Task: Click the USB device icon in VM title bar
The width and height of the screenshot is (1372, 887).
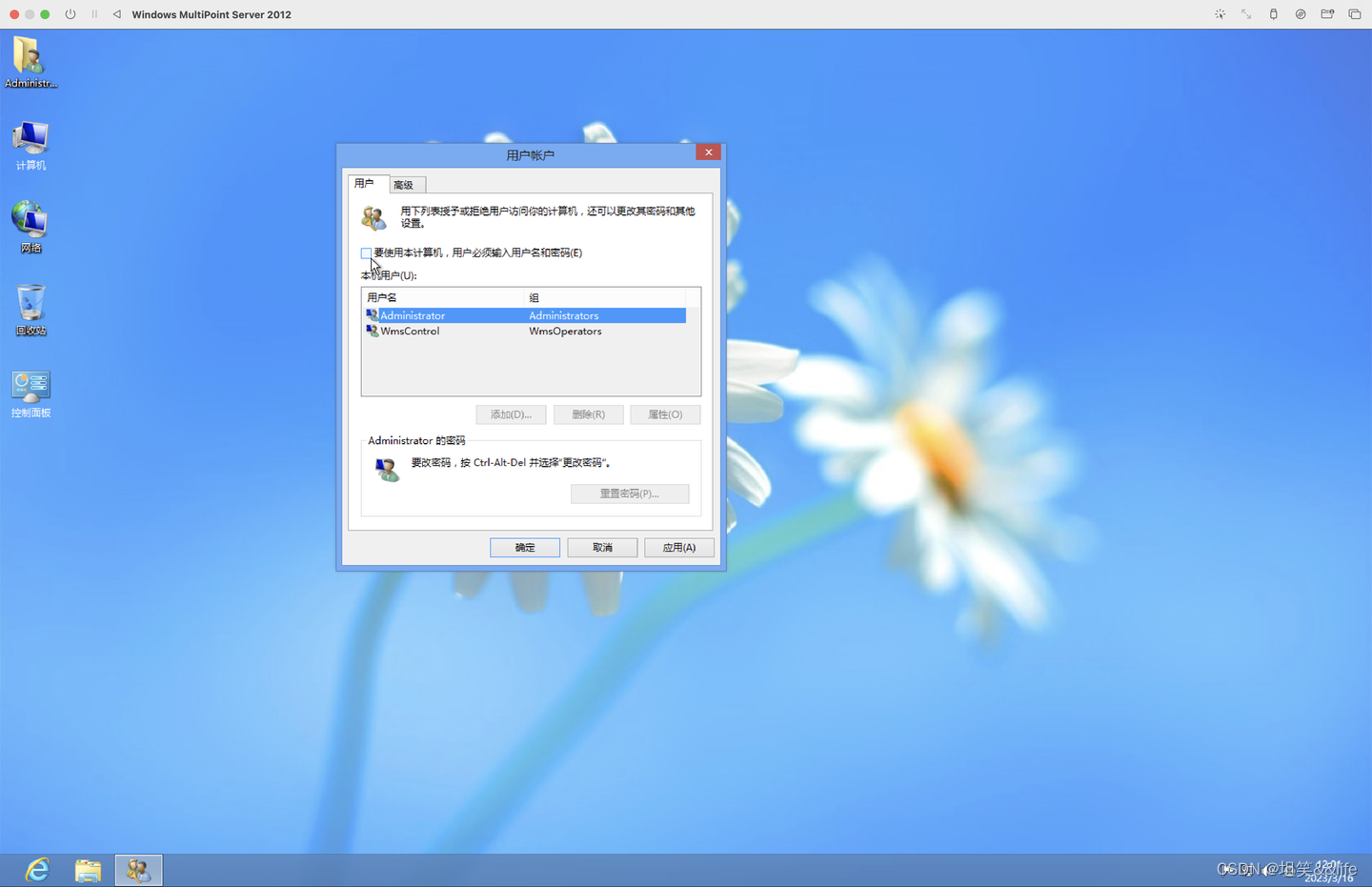Action: point(1273,14)
